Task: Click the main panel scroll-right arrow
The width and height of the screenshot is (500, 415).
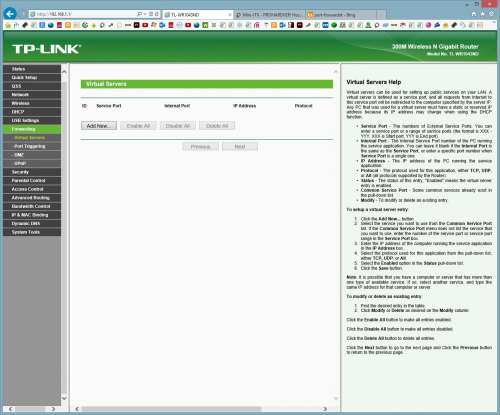Action: (325, 409)
